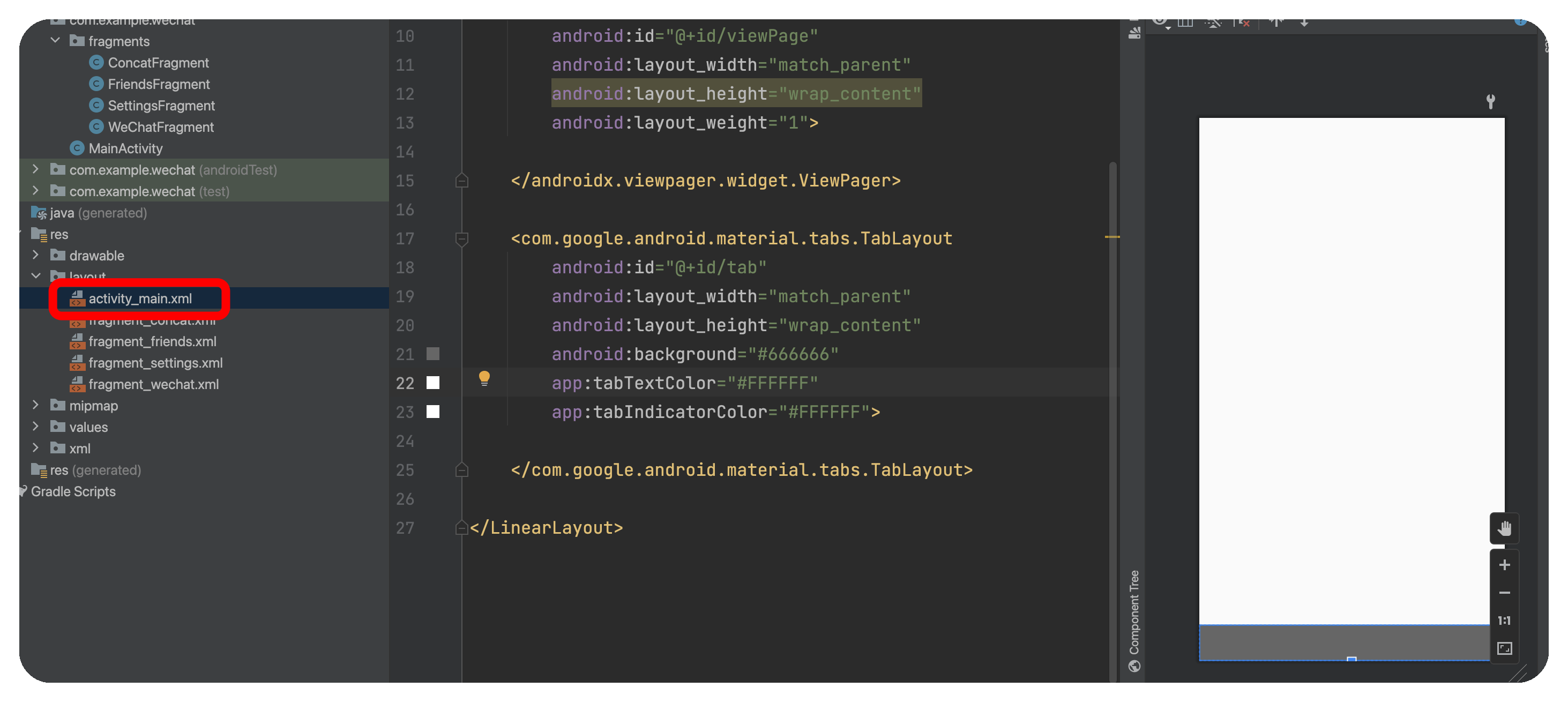
Task: Fold the TabLayout tag at line 17
Action: click(x=462, y=238)
